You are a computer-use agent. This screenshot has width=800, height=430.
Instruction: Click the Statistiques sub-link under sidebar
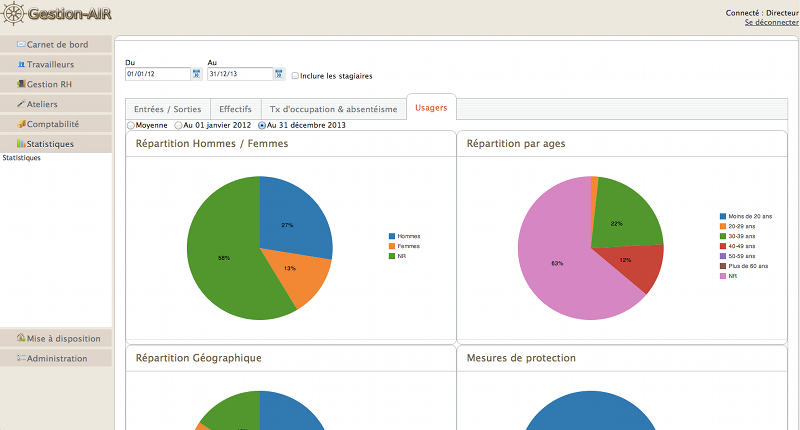21,158
